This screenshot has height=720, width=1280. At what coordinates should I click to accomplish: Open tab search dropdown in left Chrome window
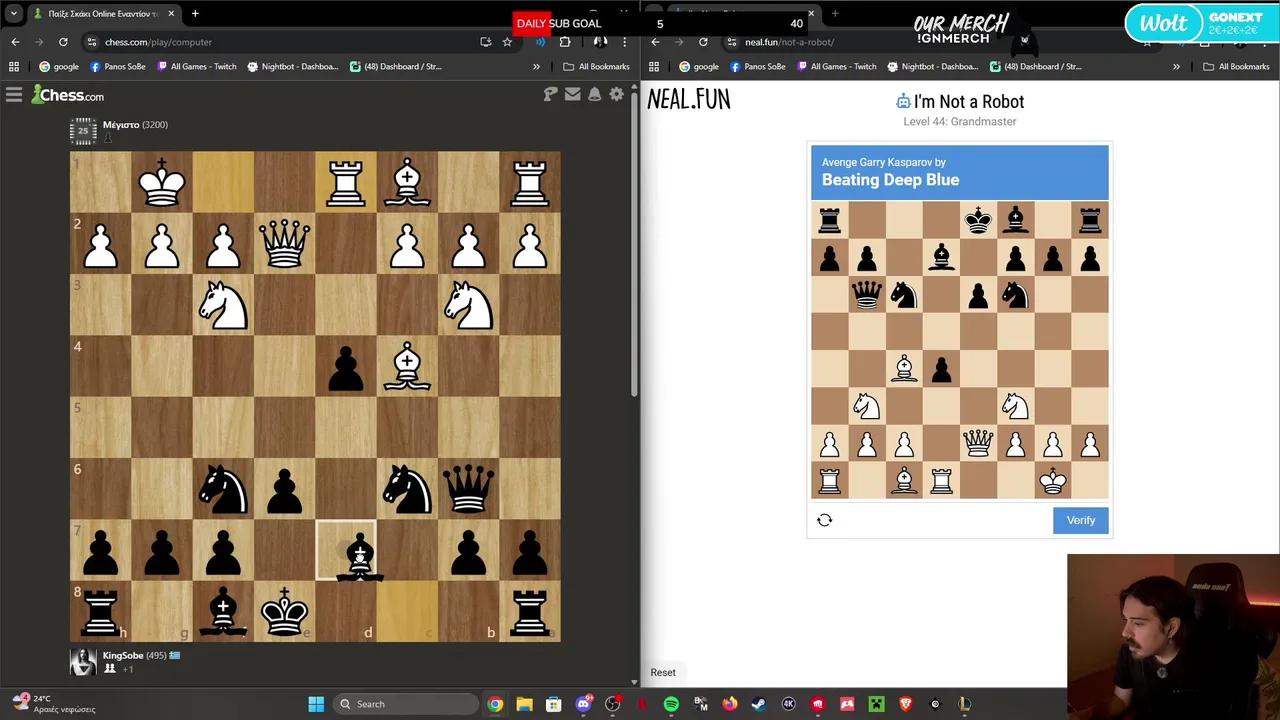pyautogui.click(x=14, y=14)
